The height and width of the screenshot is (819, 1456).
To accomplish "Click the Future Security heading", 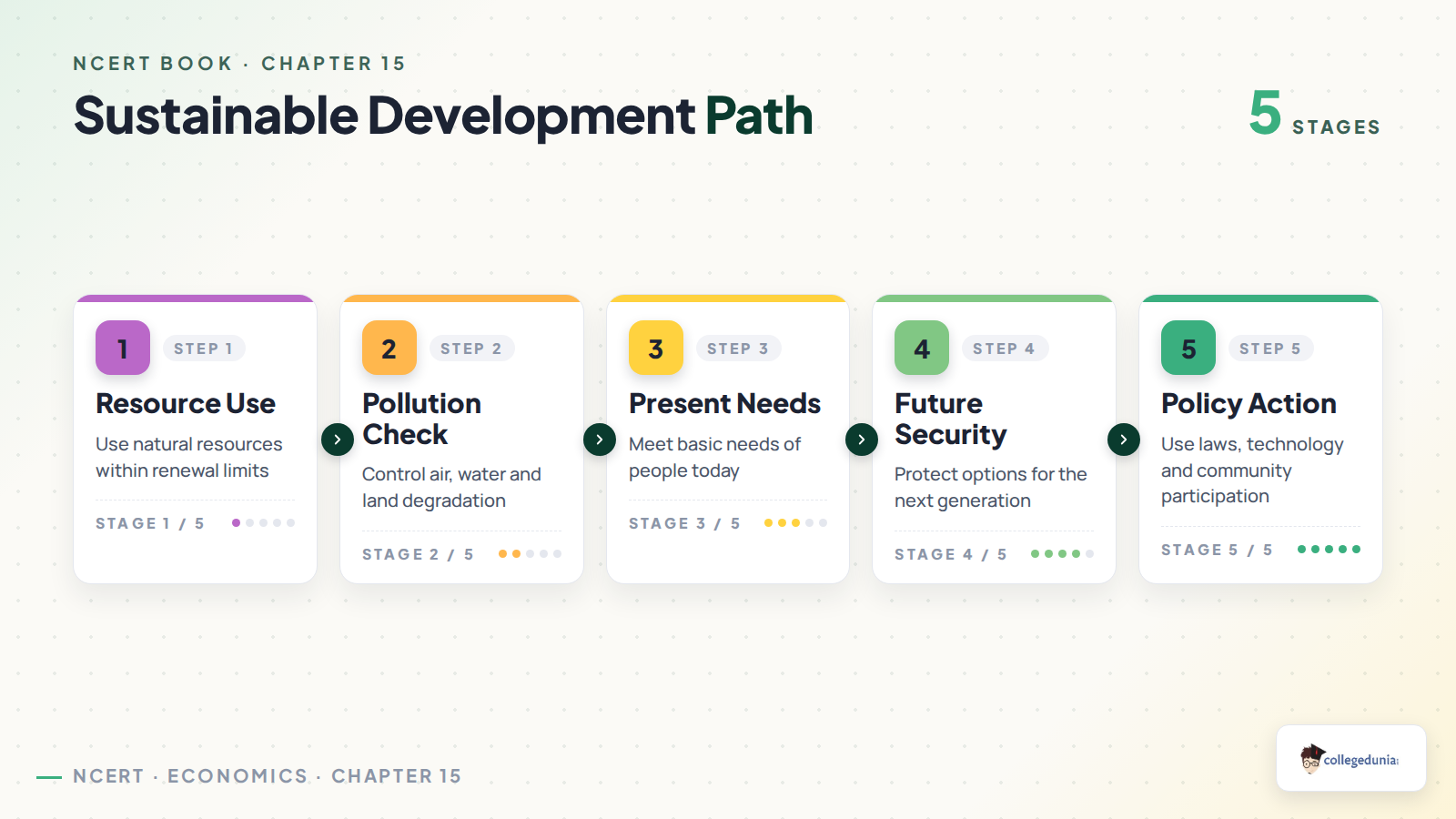I will pyautogui.click(x=951, y=419).
